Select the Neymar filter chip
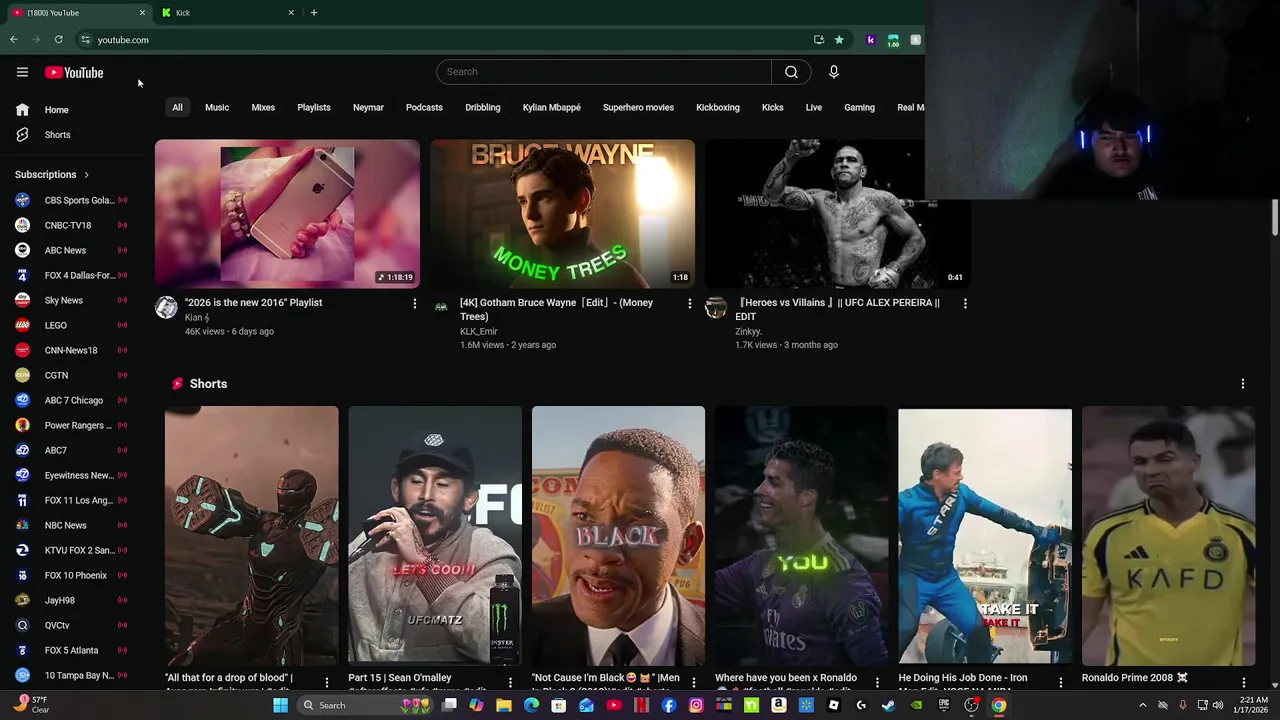Viewport: 1280px width, 720px height. (368, 108)
